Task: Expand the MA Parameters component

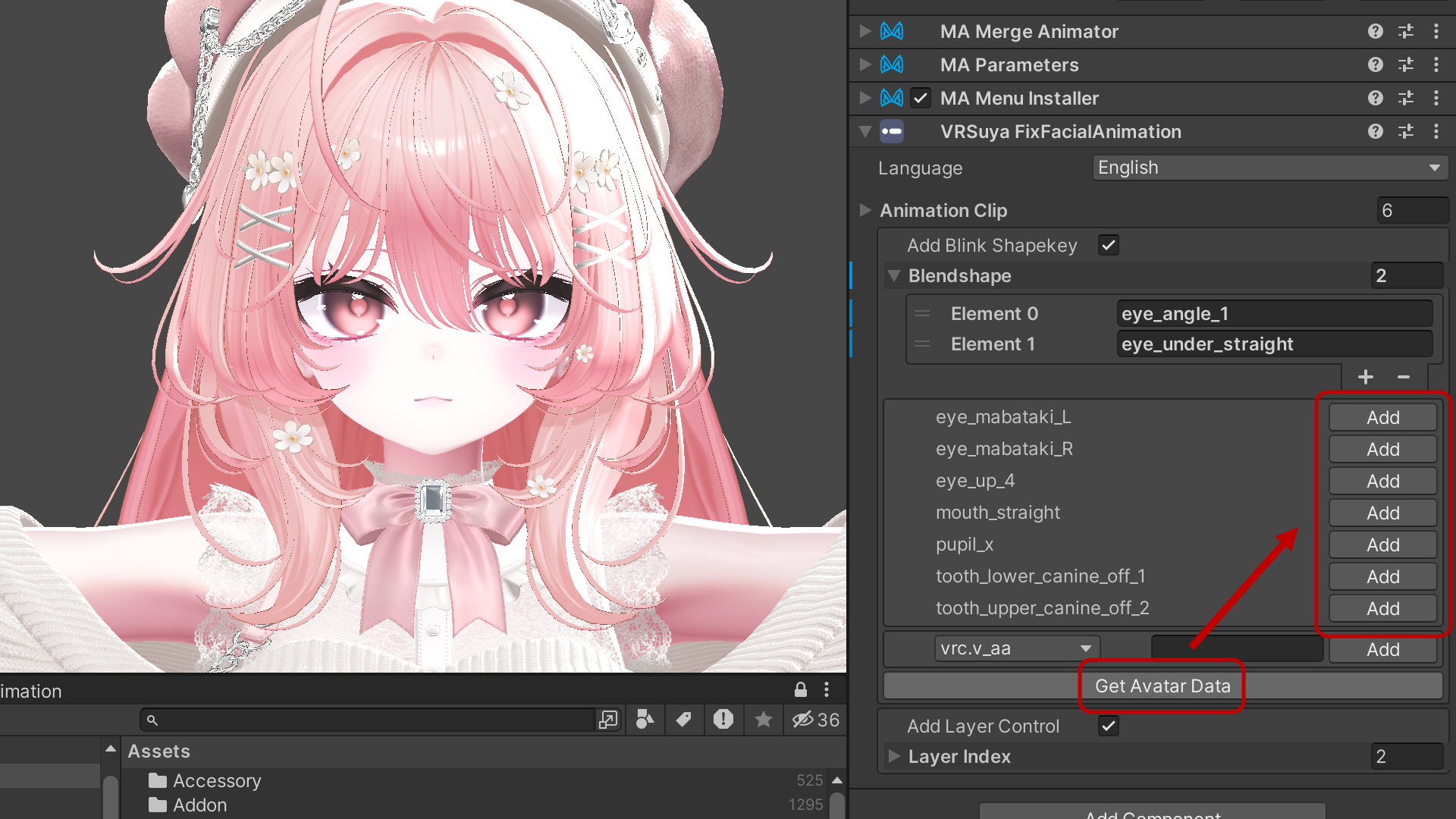Action: click(865, 64)
